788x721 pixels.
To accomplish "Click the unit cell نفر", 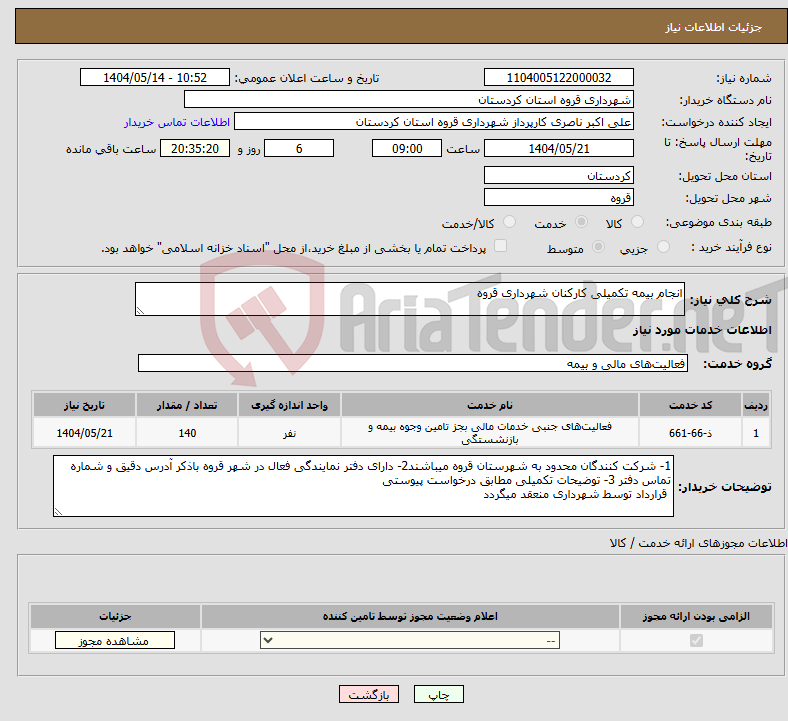I will [x=289, y=433].
